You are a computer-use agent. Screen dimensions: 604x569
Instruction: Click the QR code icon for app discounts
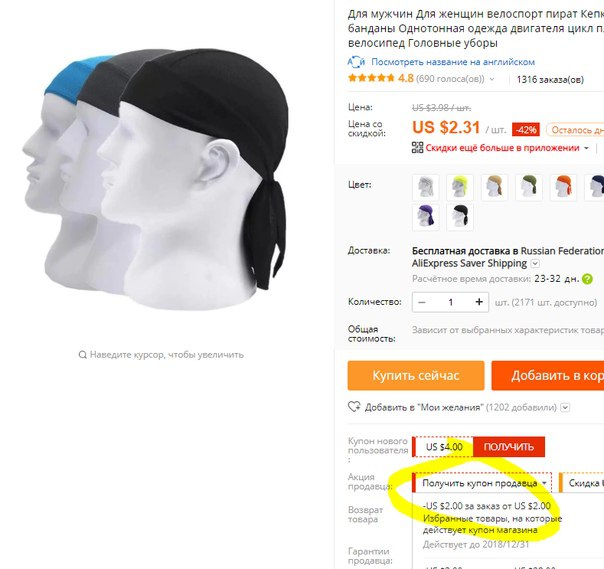coord(417,148)
